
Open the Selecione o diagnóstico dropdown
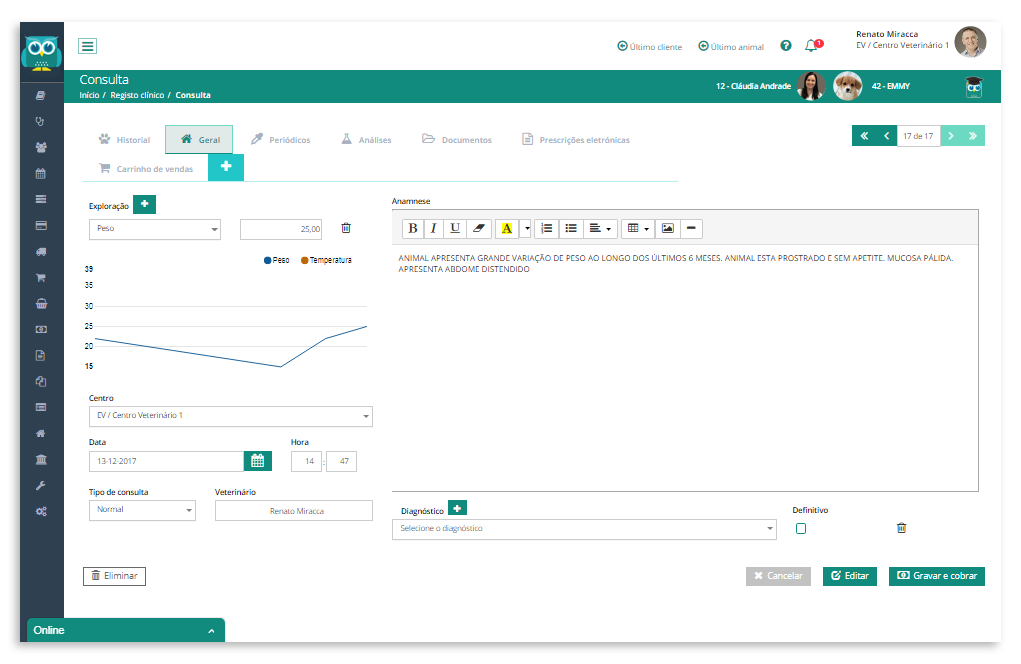(x=584, y=529)
